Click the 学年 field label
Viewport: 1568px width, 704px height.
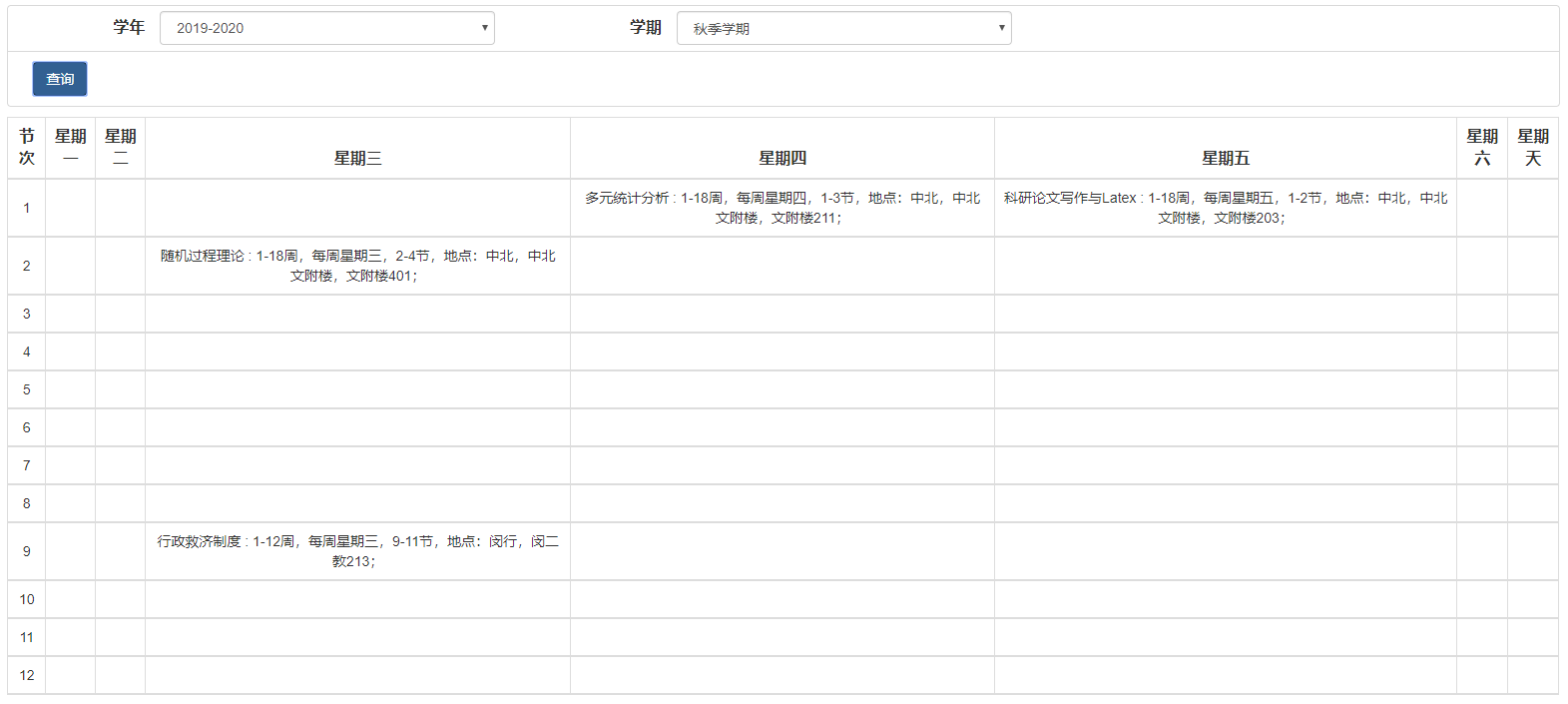pos(129,28)
